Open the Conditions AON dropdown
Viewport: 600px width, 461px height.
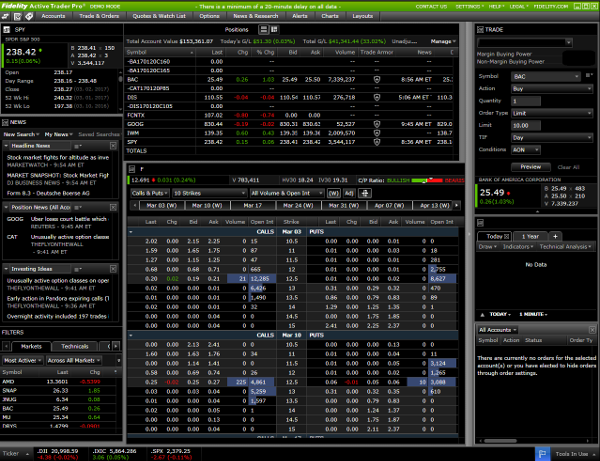coord(526,150)
